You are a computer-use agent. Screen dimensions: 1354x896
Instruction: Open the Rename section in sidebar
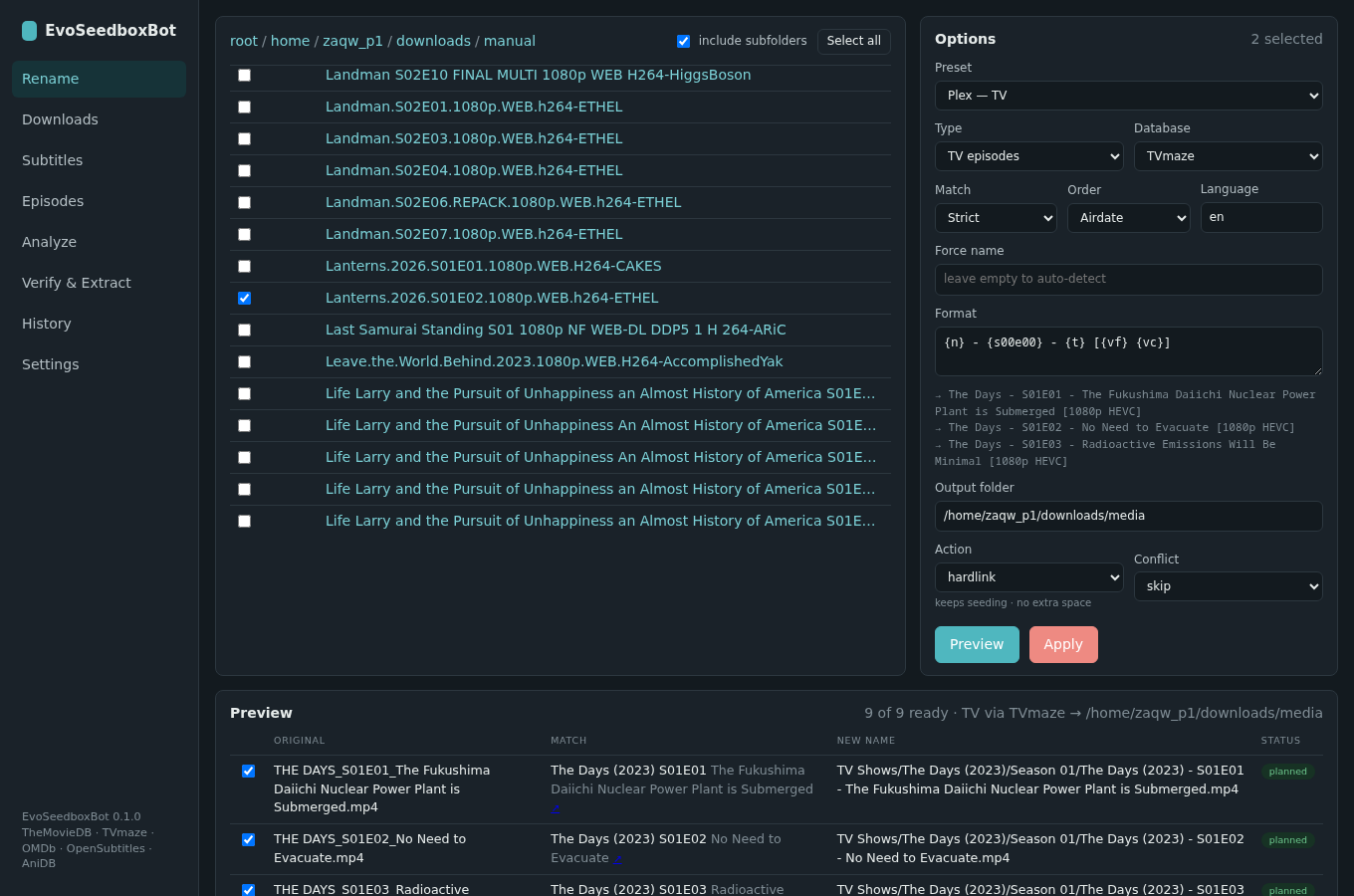(x=99, y=79)
